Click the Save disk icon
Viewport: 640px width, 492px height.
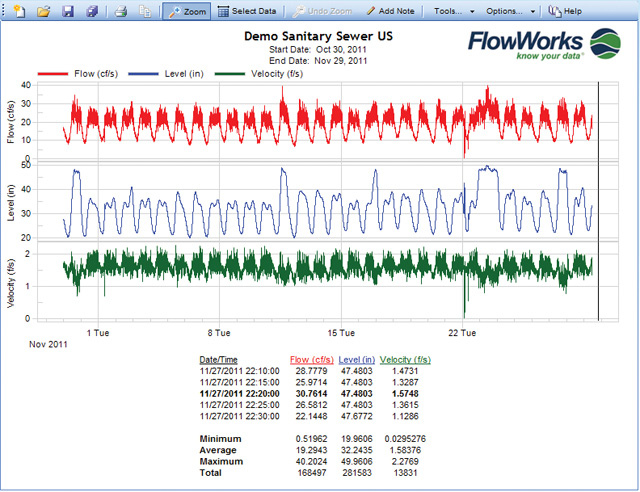tap(68, 11)
